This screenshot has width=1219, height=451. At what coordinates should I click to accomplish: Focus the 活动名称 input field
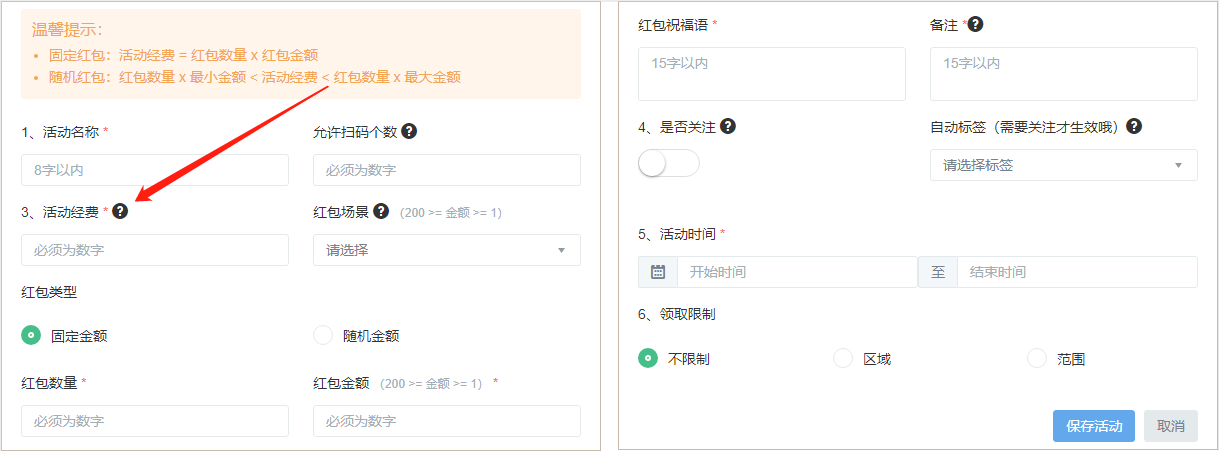coord(155,170)
